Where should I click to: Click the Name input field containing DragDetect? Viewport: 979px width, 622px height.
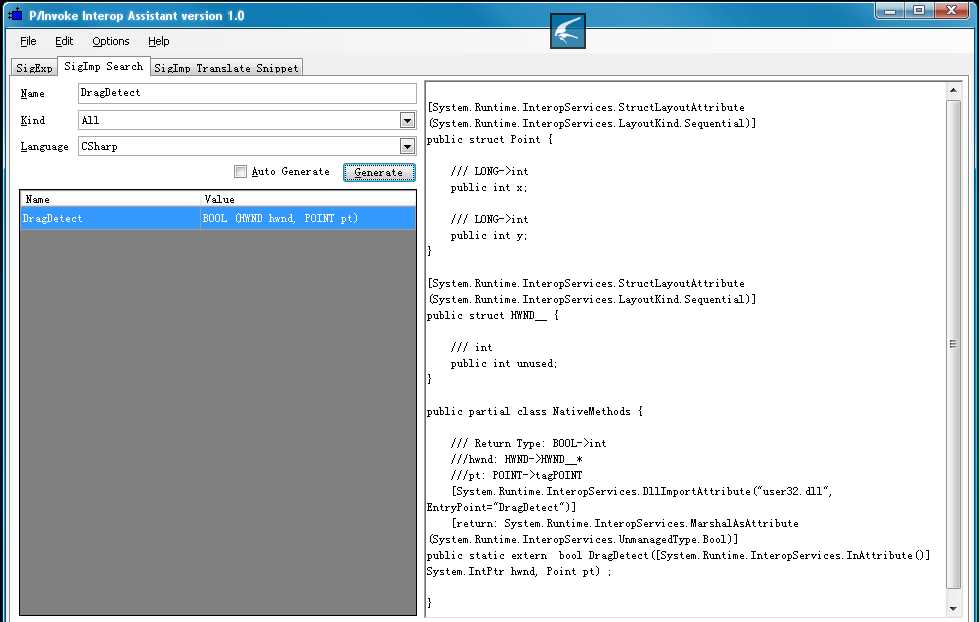[x=247, y=93]
